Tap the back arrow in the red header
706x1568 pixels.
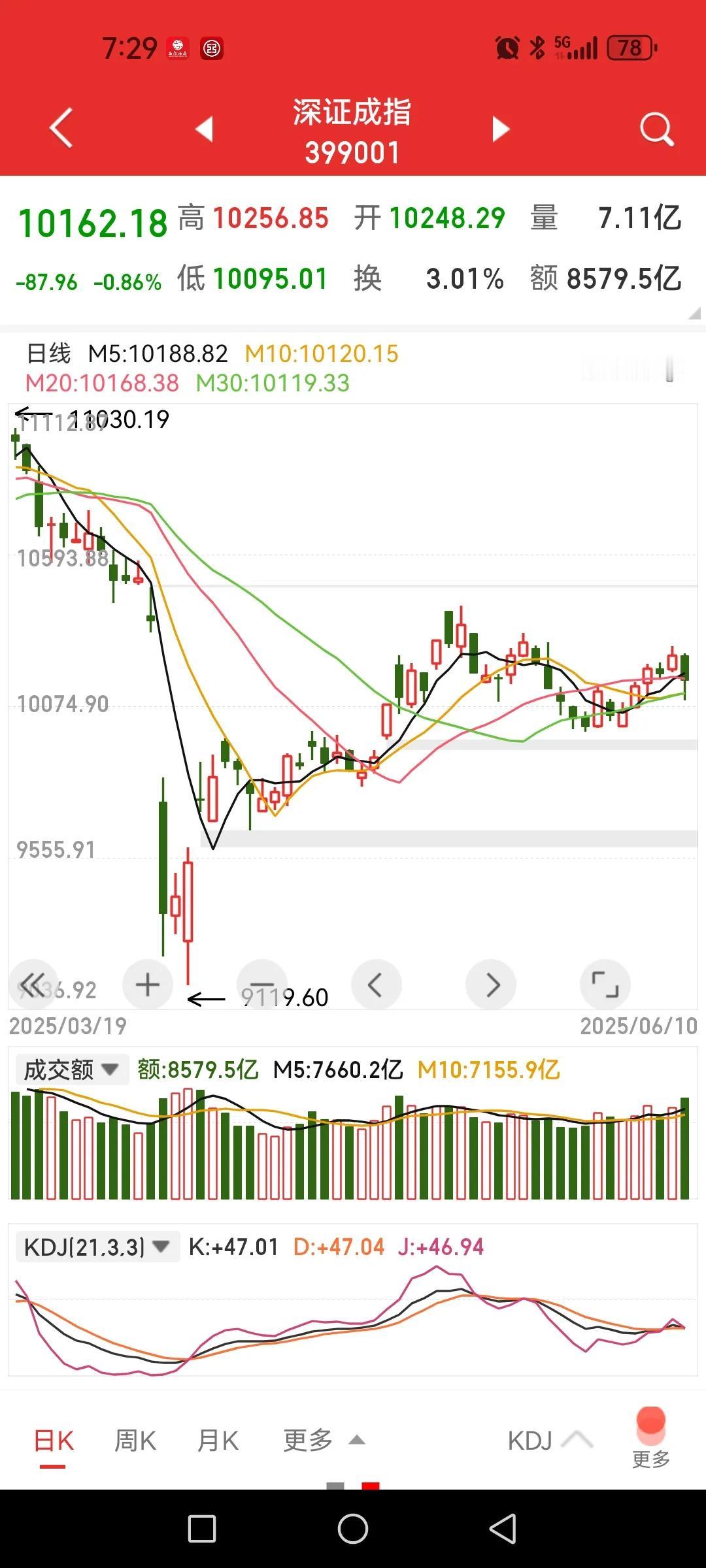61,127
